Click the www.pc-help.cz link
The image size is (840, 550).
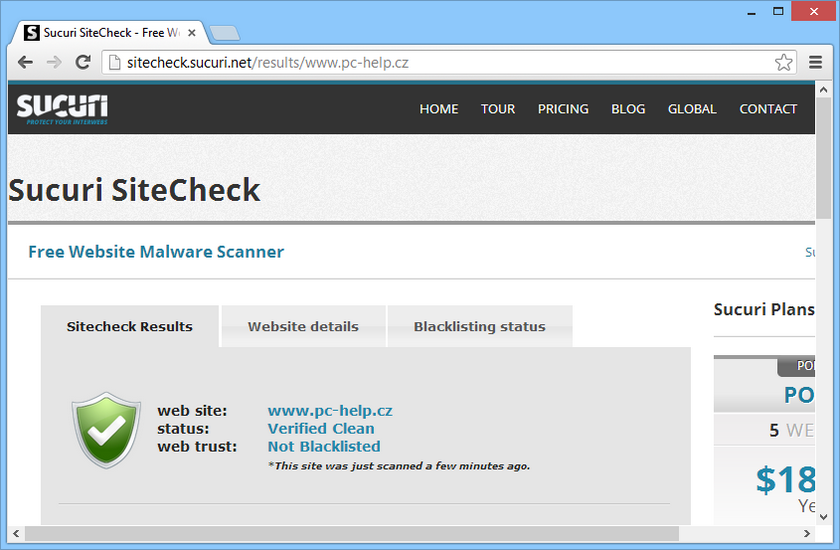coord(330,411)
